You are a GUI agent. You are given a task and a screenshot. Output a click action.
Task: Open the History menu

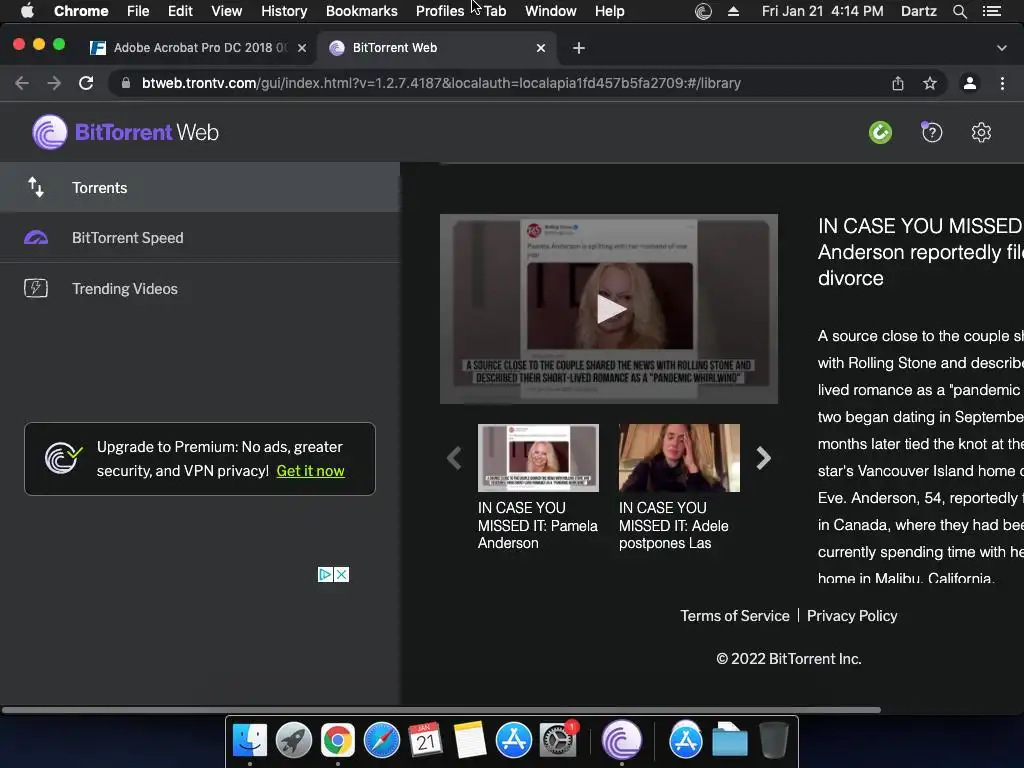click(x=284, y=11)
